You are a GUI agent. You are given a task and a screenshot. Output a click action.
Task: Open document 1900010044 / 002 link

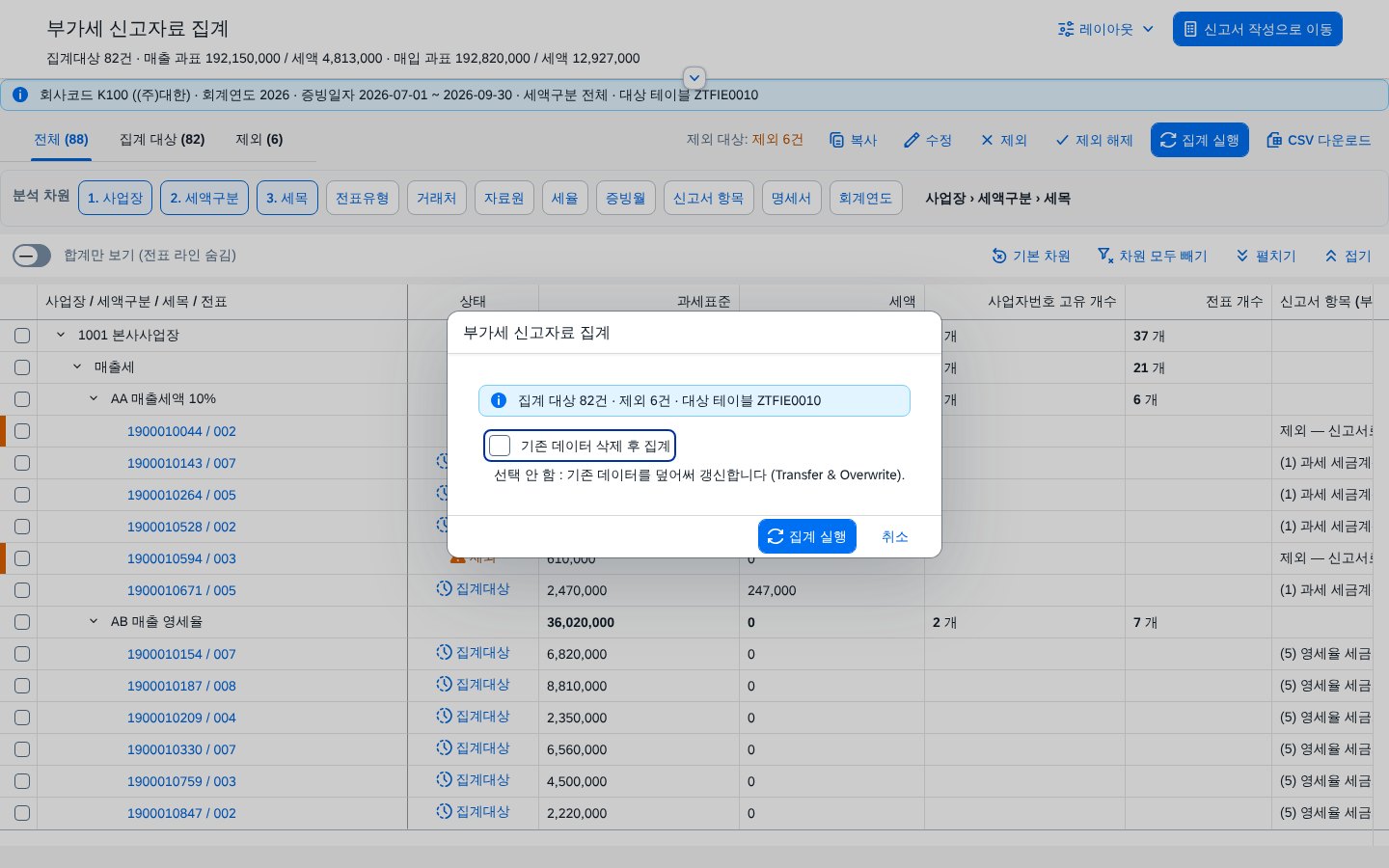click(181, 431)
